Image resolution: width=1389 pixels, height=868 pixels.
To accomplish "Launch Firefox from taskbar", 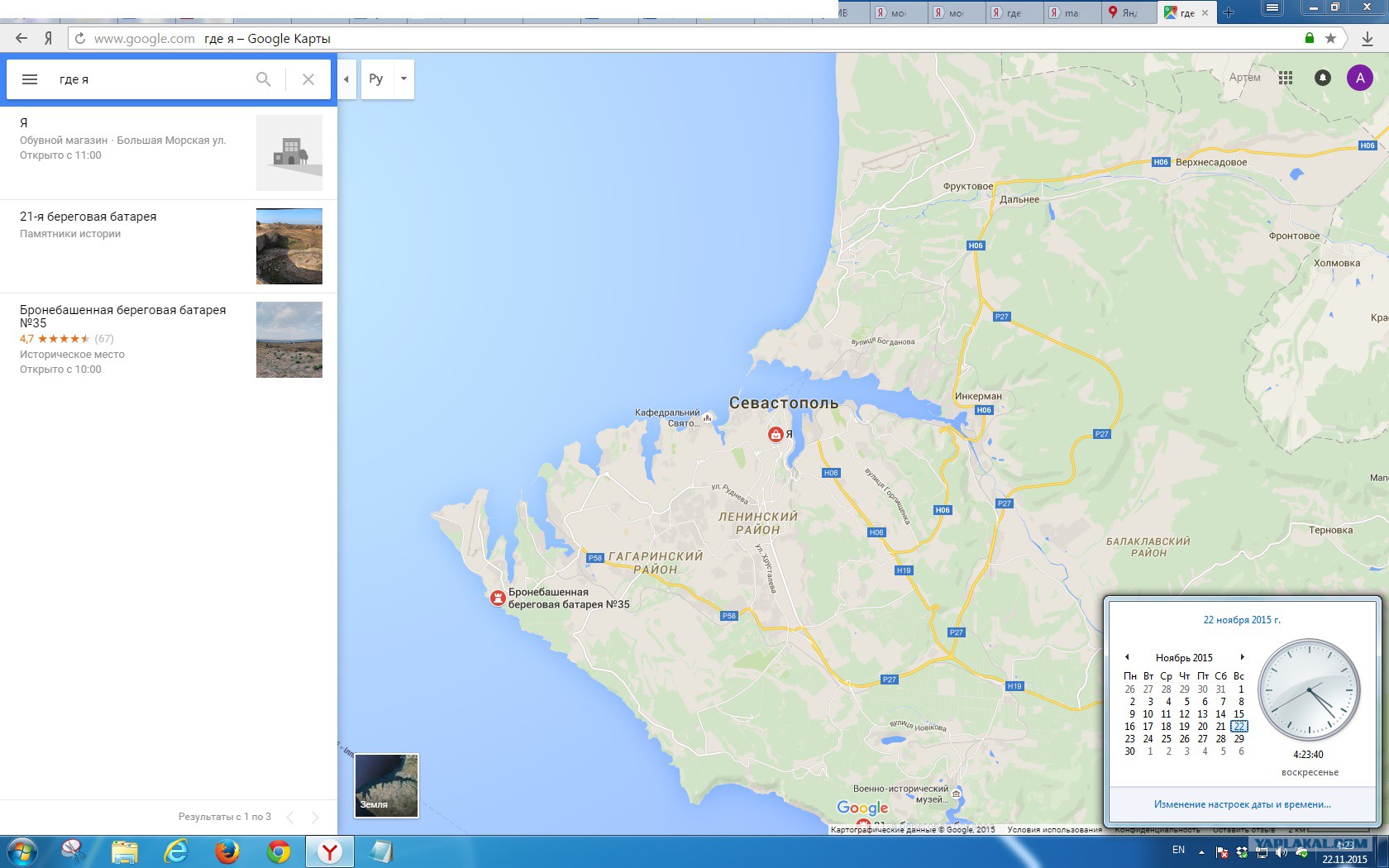I will pyautogui.click(x=227, y=851).
